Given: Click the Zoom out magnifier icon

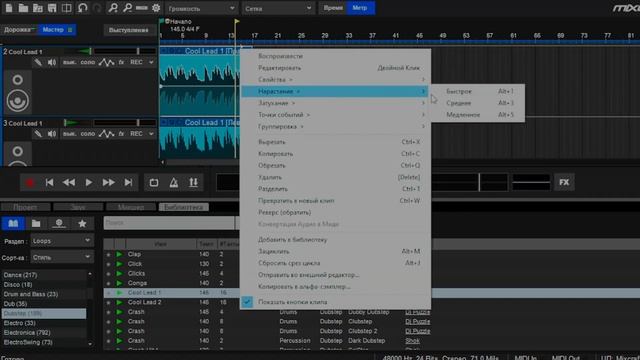Looking at the screenshot, I should [x=127, y=8].
